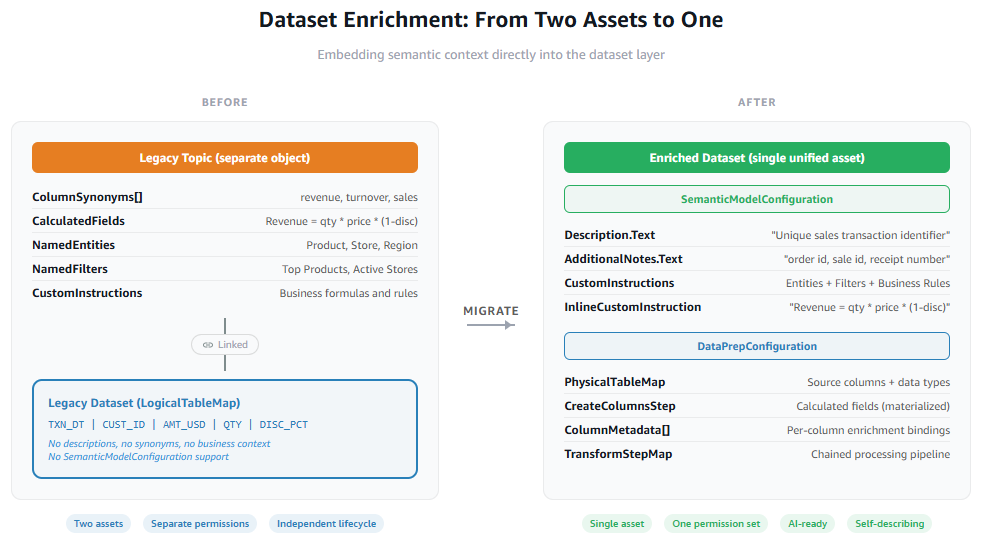Click 'Business formulas and rules' value
Viewport: 985px width, 551px height.
[x=349, y=293]
